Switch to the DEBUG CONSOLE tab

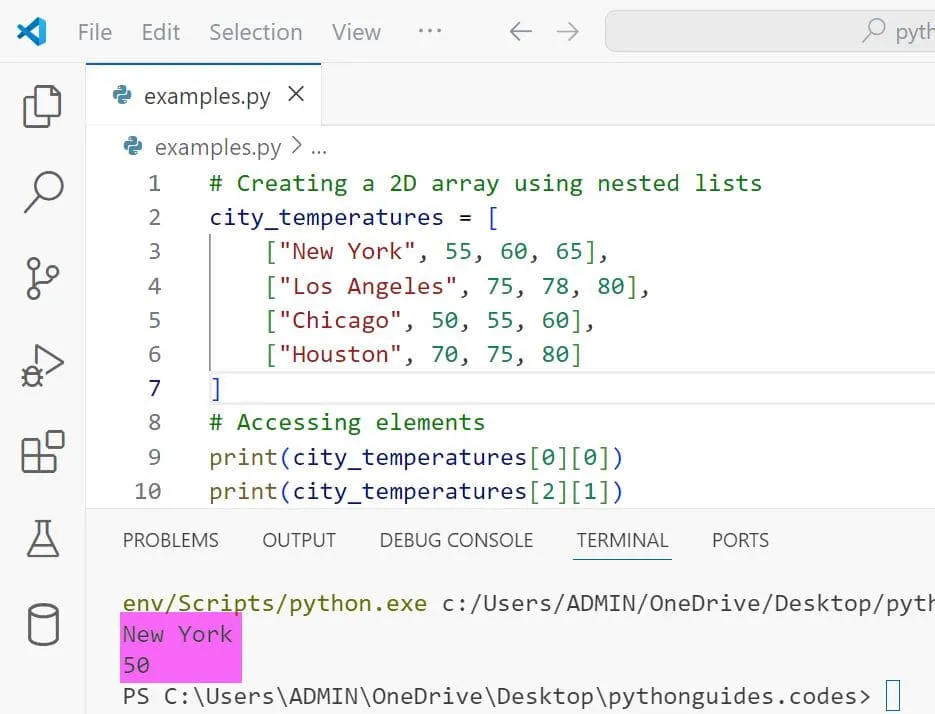(x=456, y=540)
